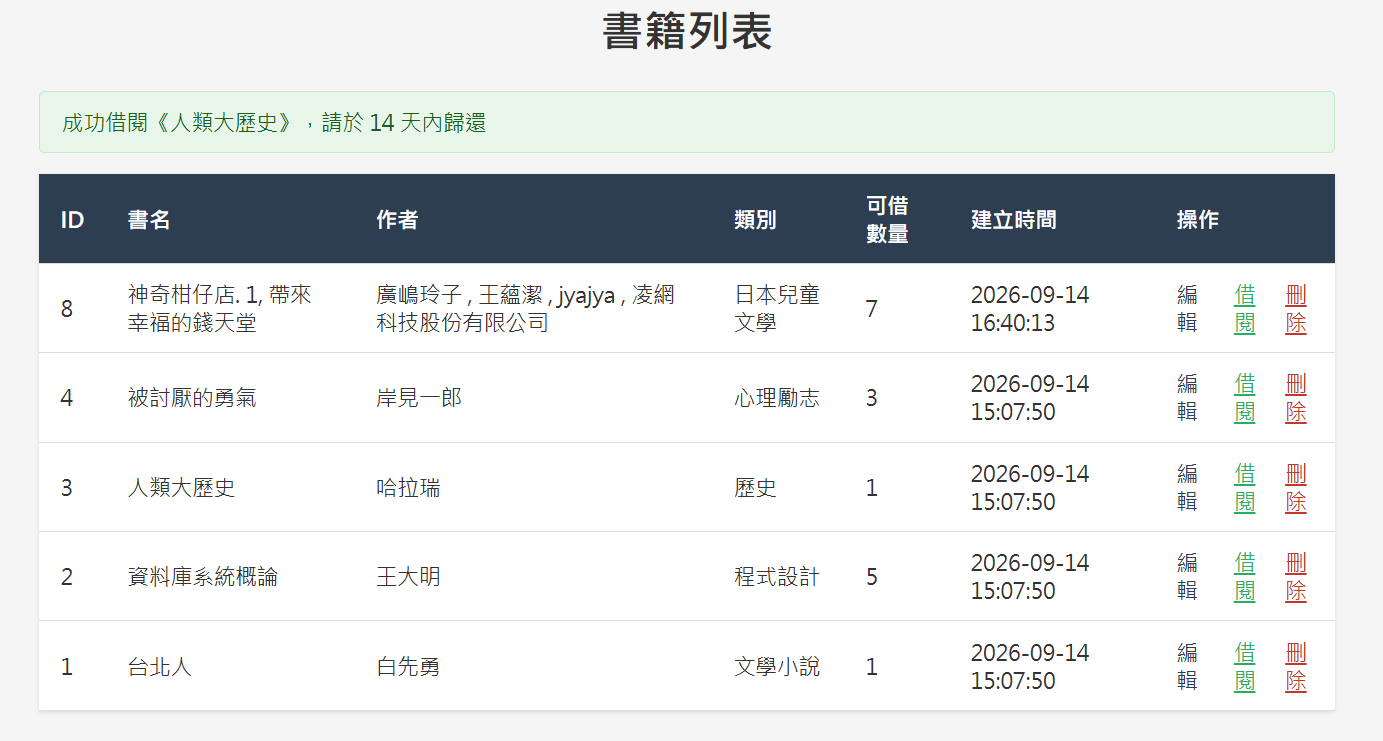This screenshot has height=741, width=1383.
Task: Edit the 被討厭的勇氣 book entry
Action: tap(1187, 398)
